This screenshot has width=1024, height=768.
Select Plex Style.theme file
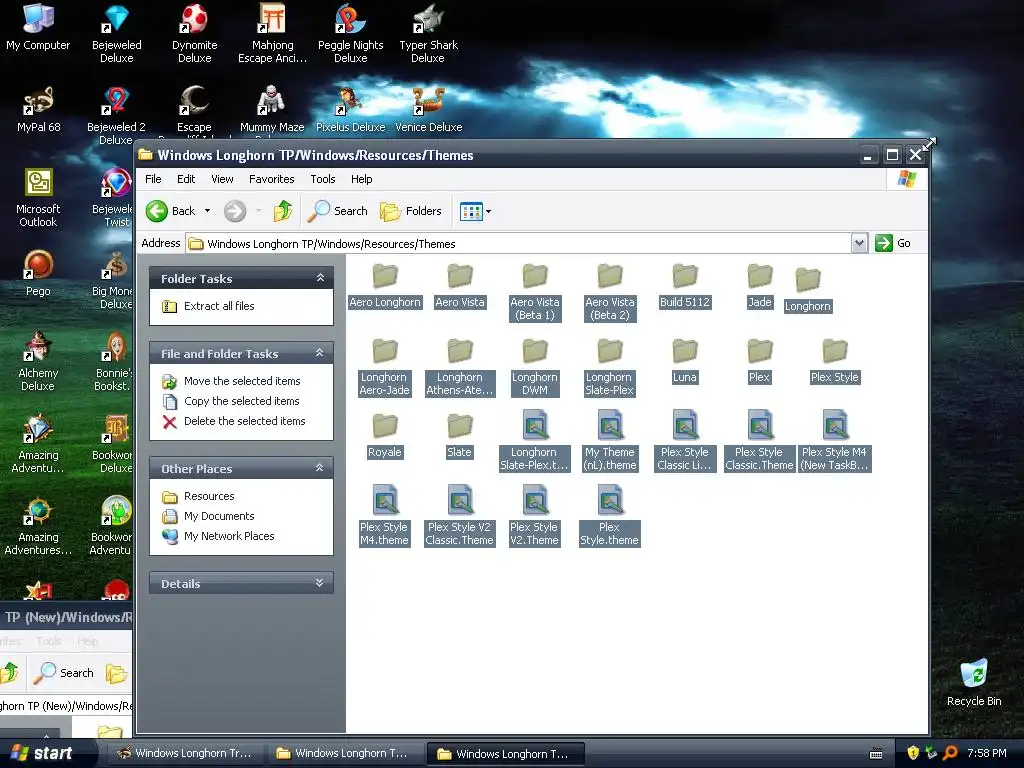pyautogui.click(x=609, y=516)
